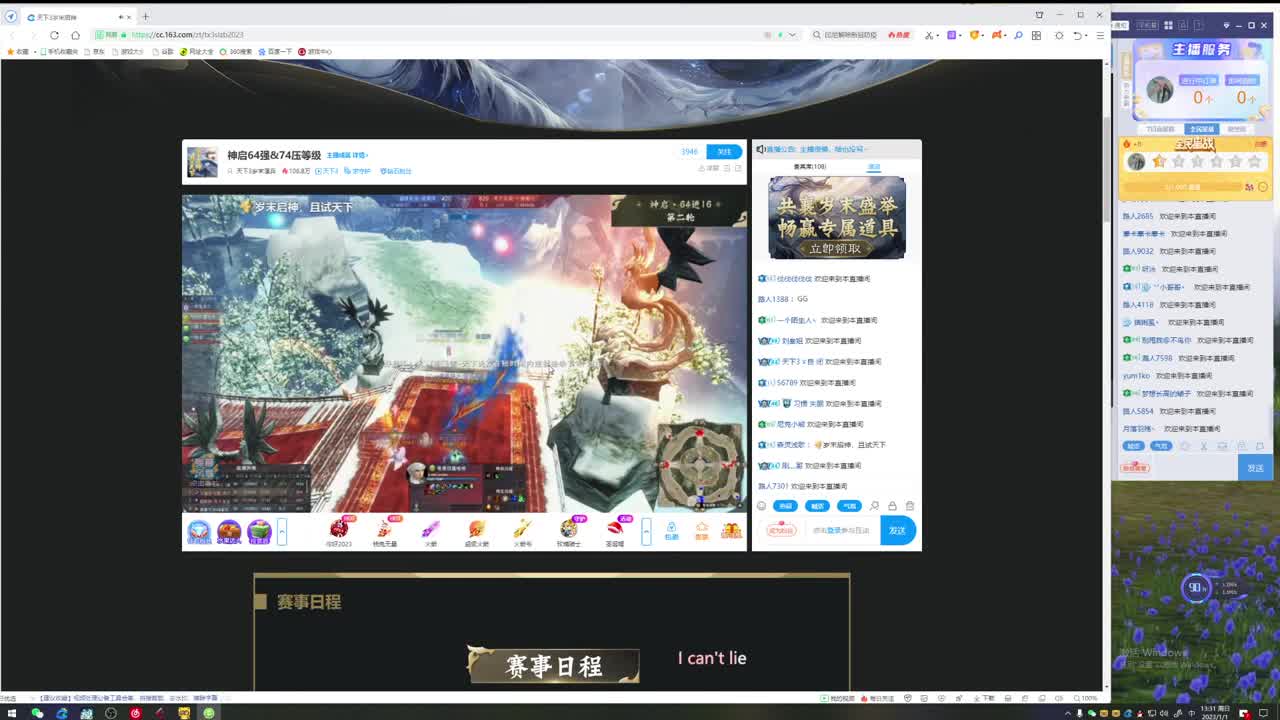Screen dimensions: 1280x720
Task: Open WeChat from the taskbar
Action: click(x=37, y=713)
